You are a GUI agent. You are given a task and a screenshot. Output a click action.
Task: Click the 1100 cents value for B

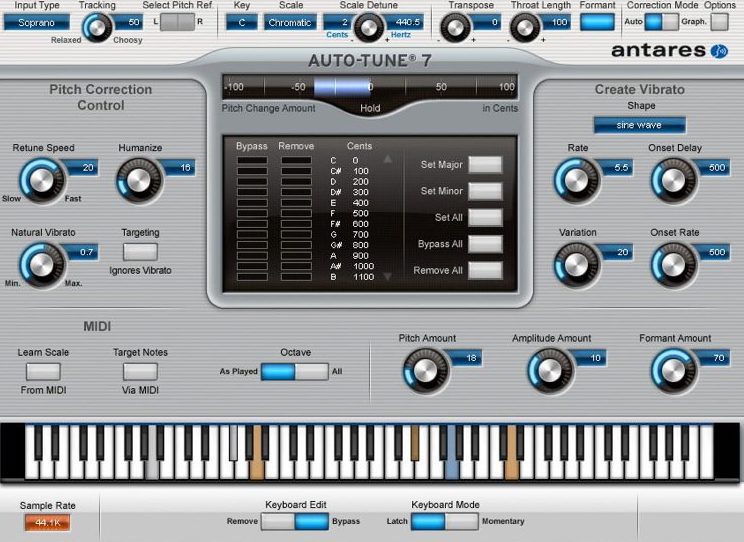pos(363,277)
